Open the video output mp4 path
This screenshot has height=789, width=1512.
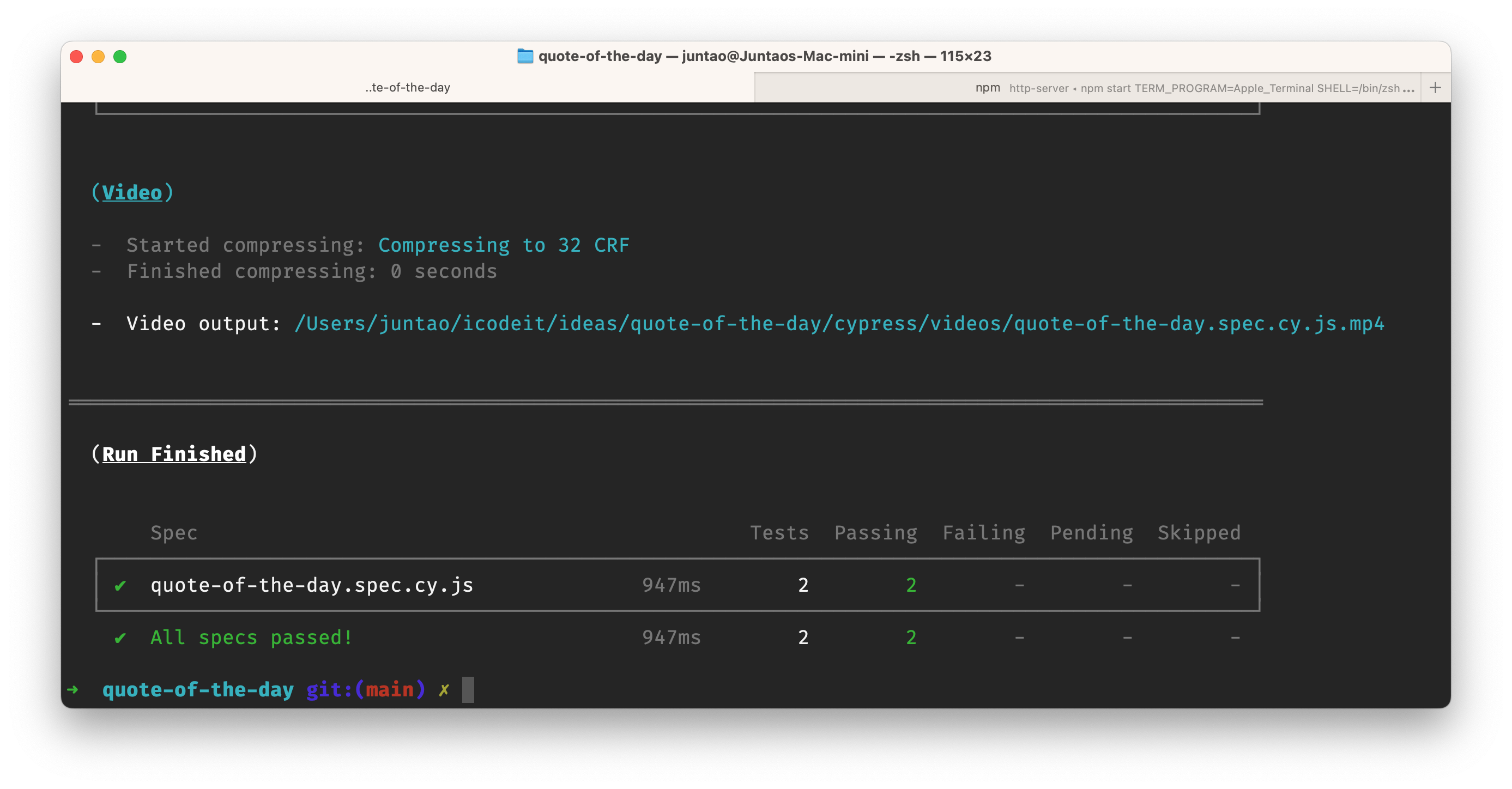pyautogui.click(x=839, y=324)
